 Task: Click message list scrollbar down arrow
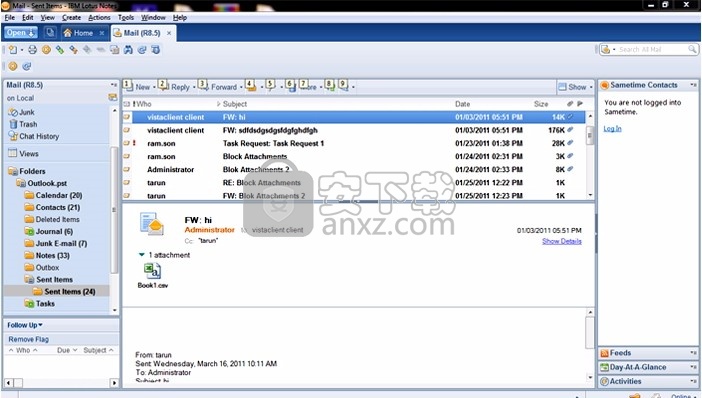point(590,195)
